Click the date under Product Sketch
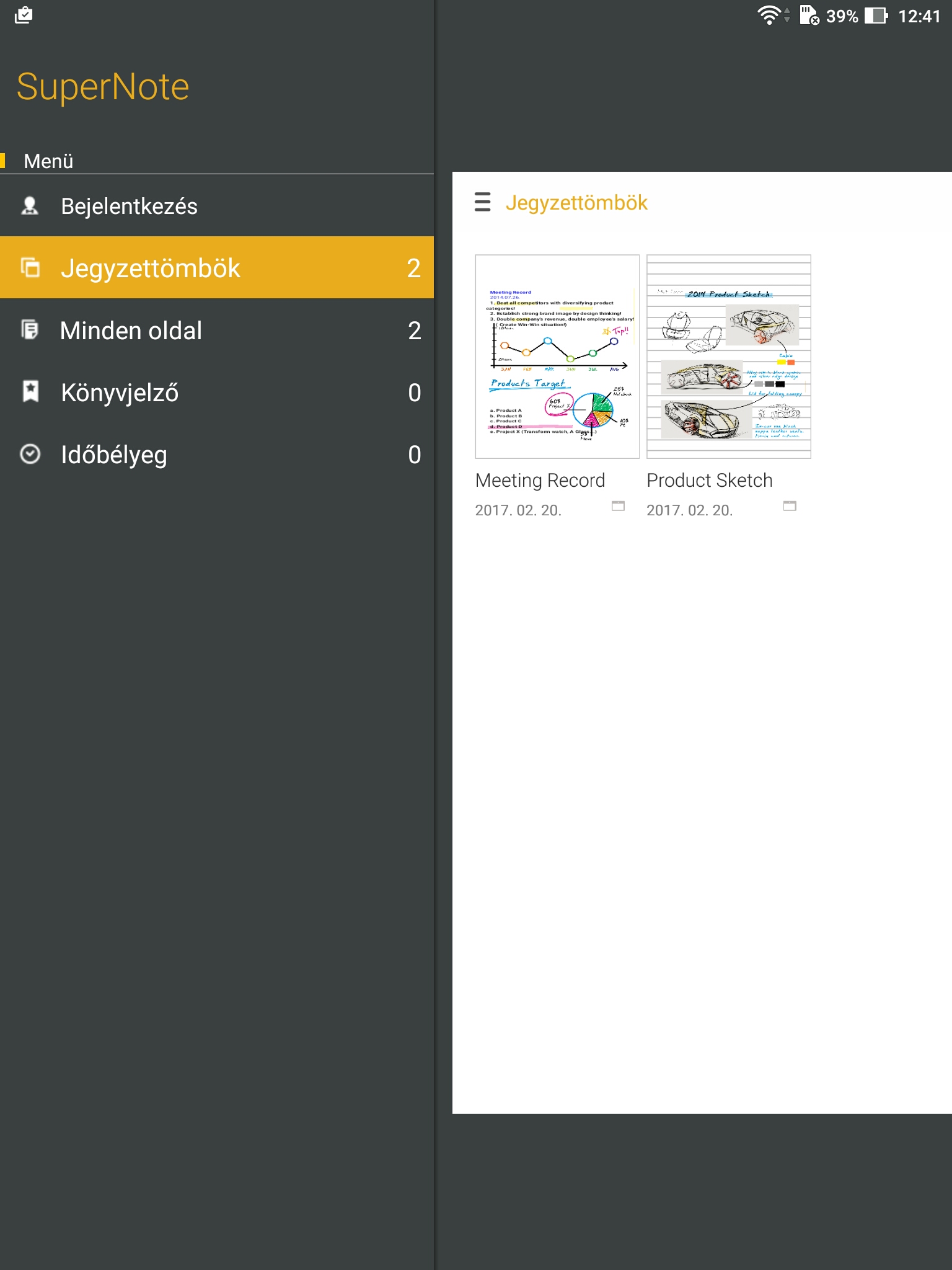Screen dimensions: 952x1270 pos(690,510)
